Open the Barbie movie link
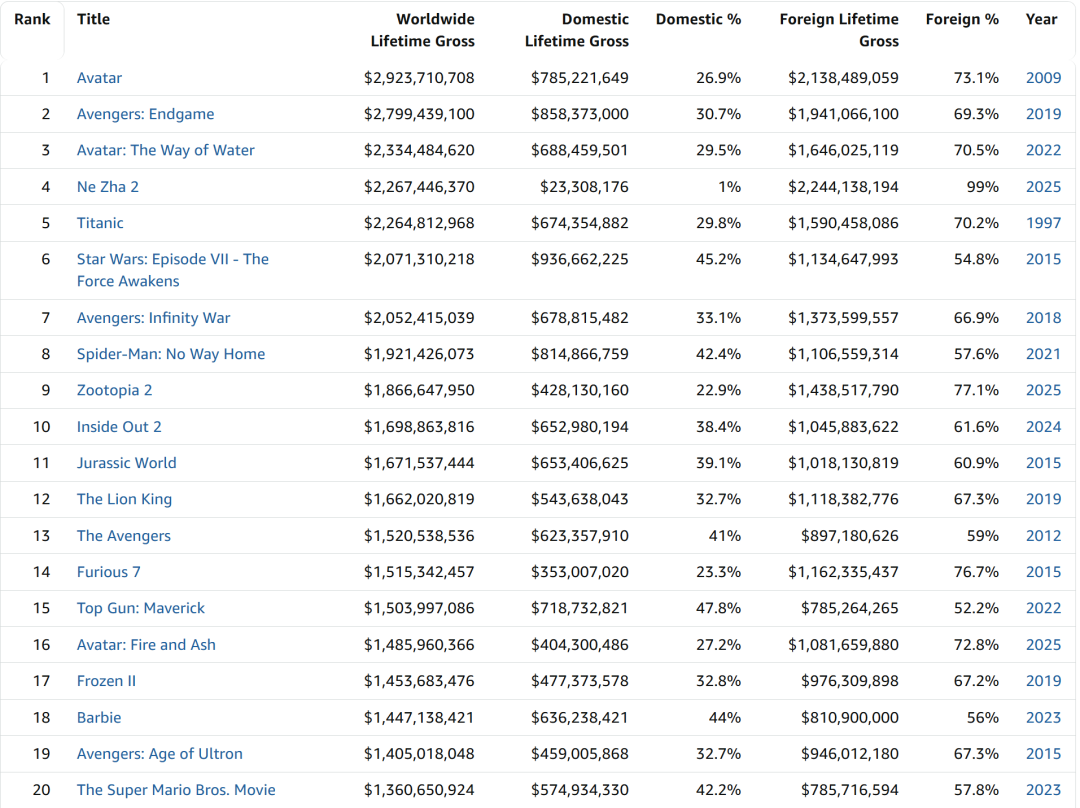1080x808 pixels. pos(99,717)
